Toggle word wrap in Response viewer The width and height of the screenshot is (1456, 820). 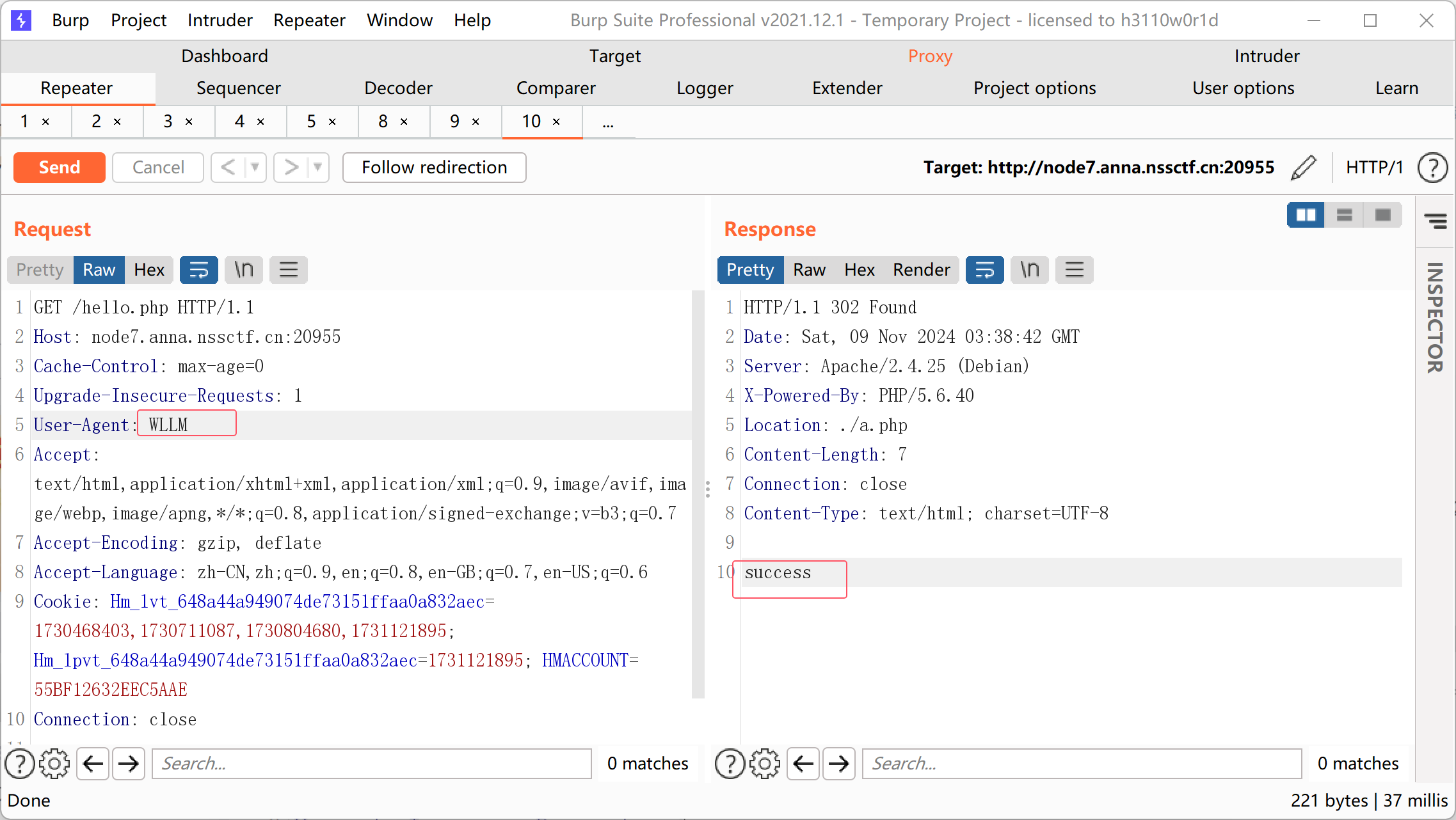(x=985, y=270)
